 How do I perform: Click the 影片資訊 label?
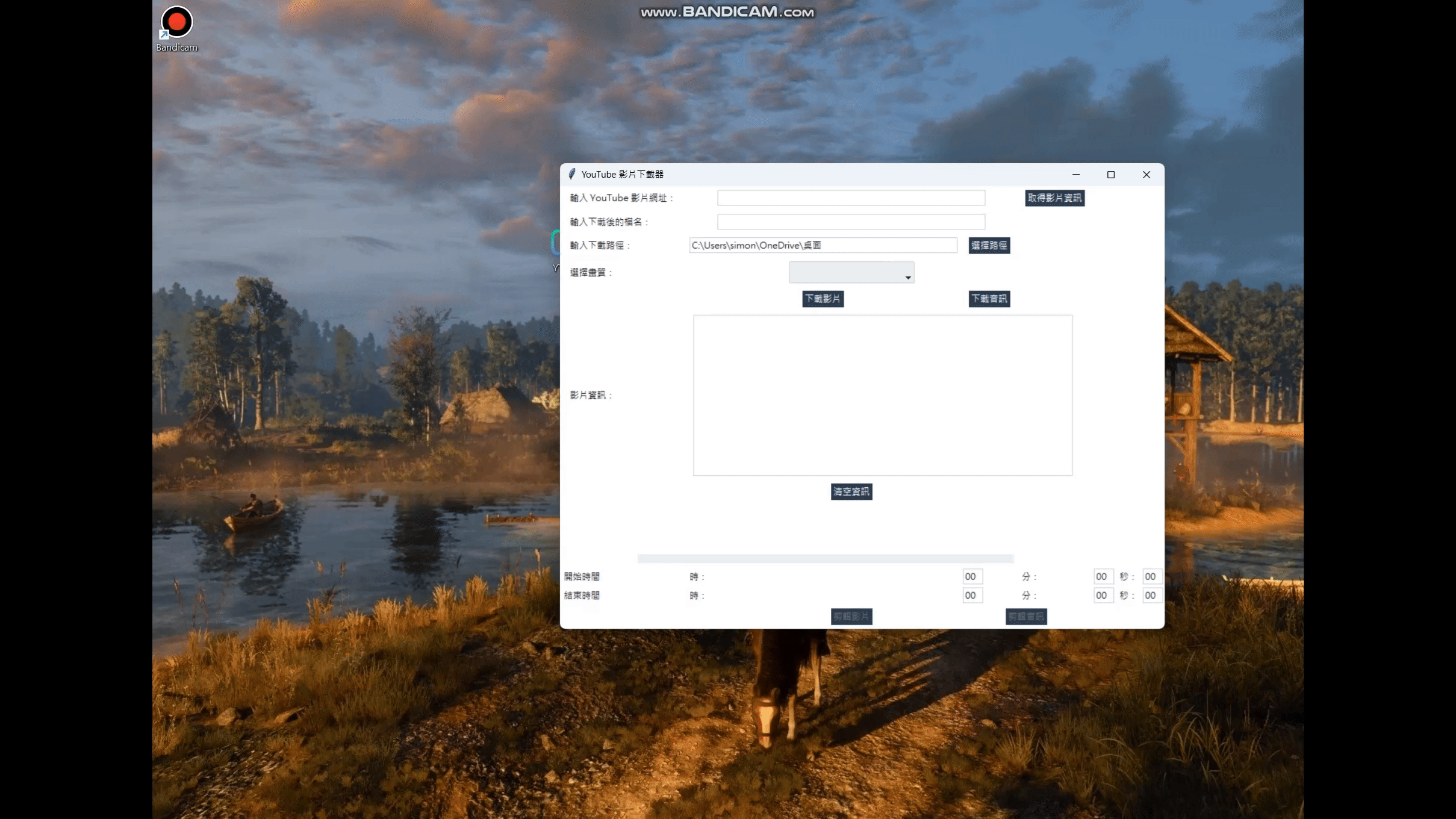tap(591, 395)
